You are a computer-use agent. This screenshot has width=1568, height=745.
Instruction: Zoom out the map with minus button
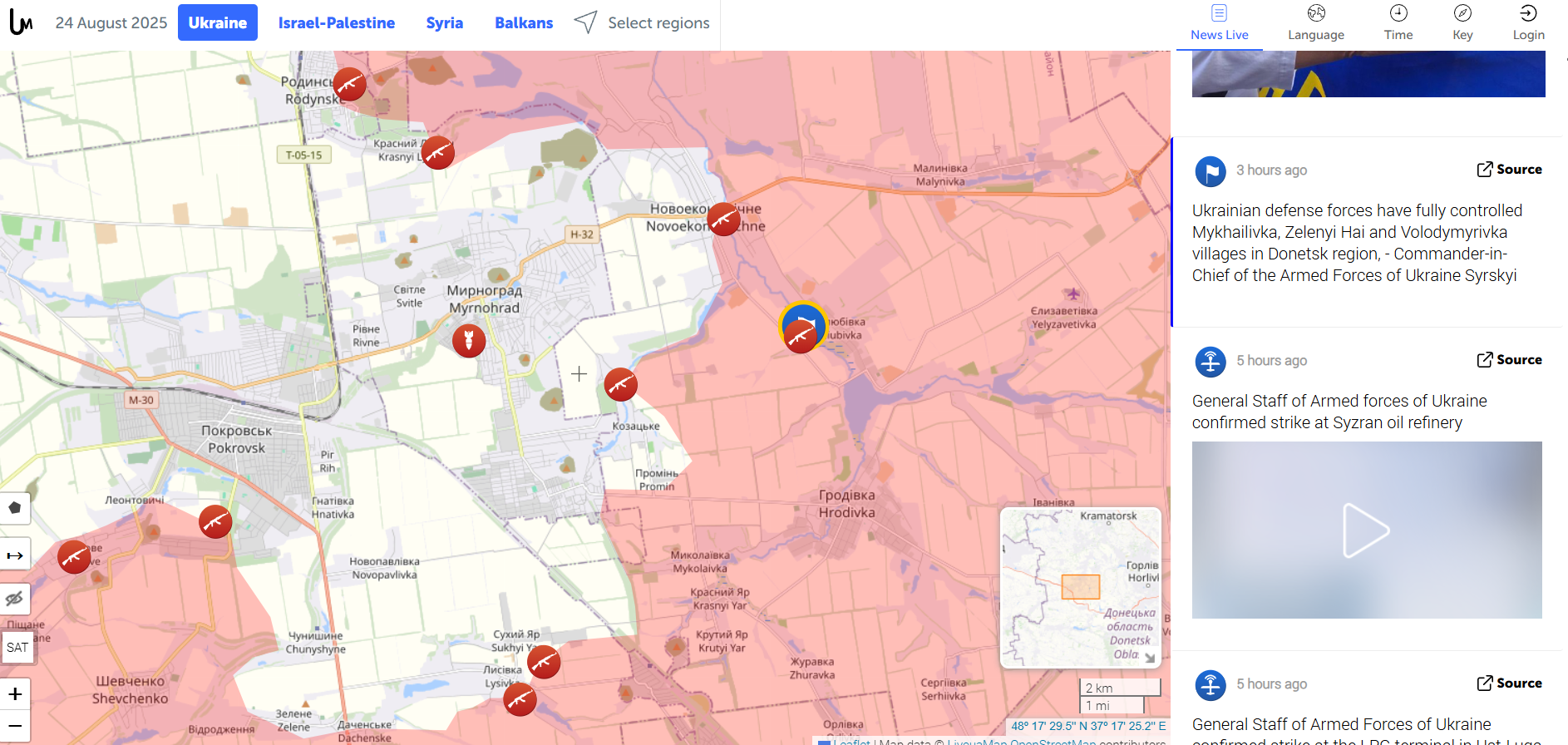click(15, 726)
